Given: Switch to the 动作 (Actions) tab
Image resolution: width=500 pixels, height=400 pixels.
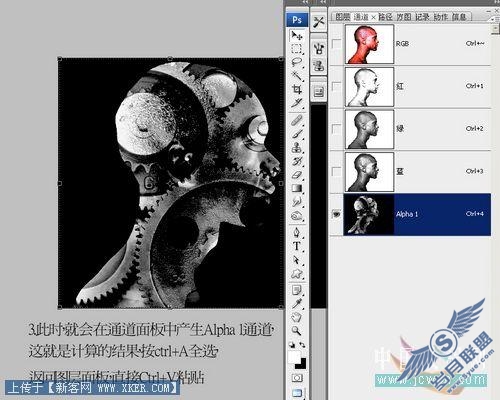Looking at the screenshot, I should pos(441,17).
